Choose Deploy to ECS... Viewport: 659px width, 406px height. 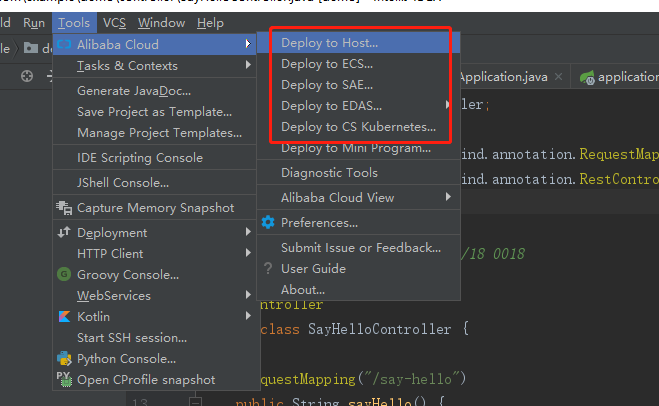tap(359, 64)
